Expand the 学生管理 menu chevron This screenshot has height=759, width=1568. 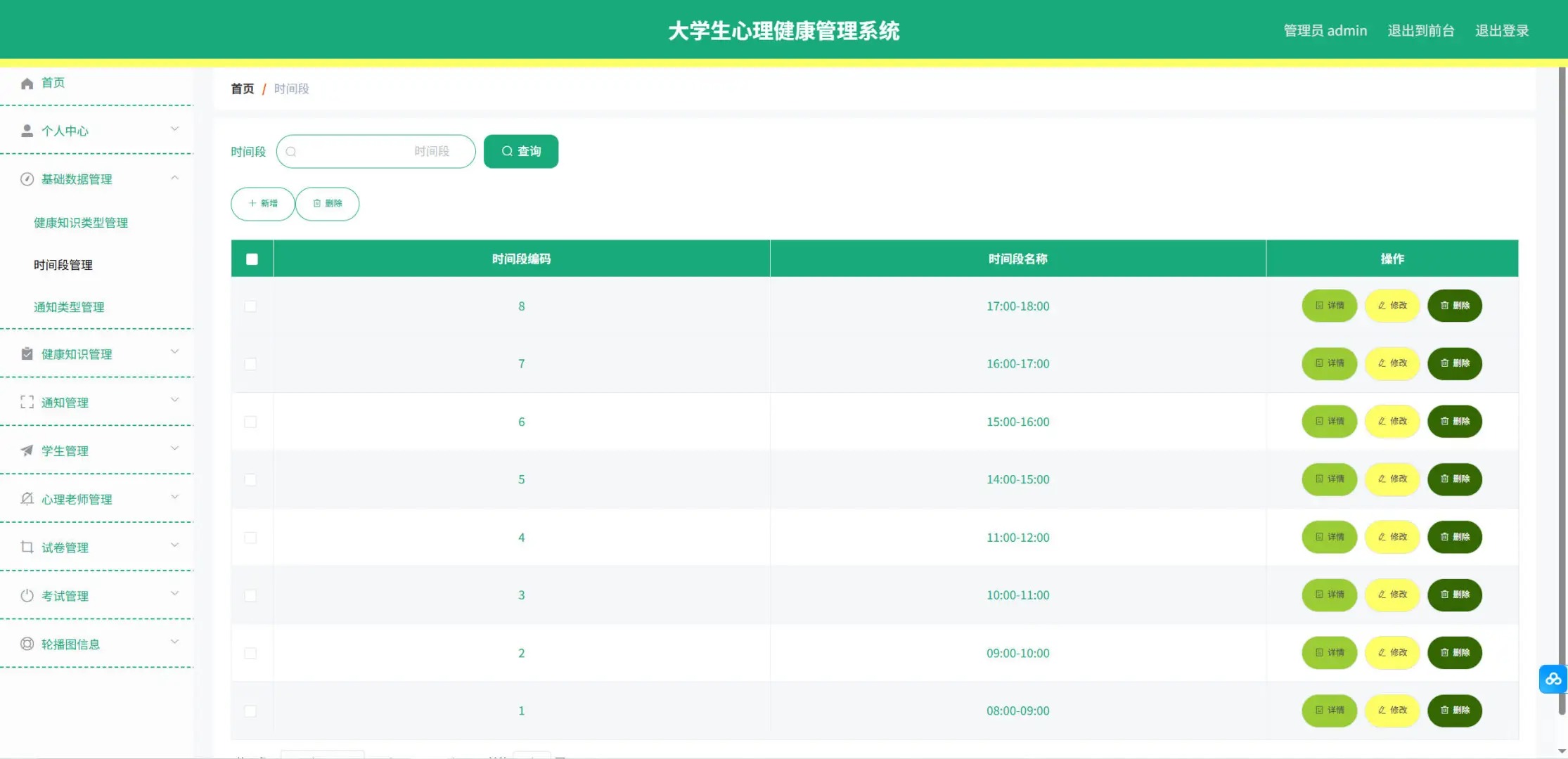[x=174, y=449]
